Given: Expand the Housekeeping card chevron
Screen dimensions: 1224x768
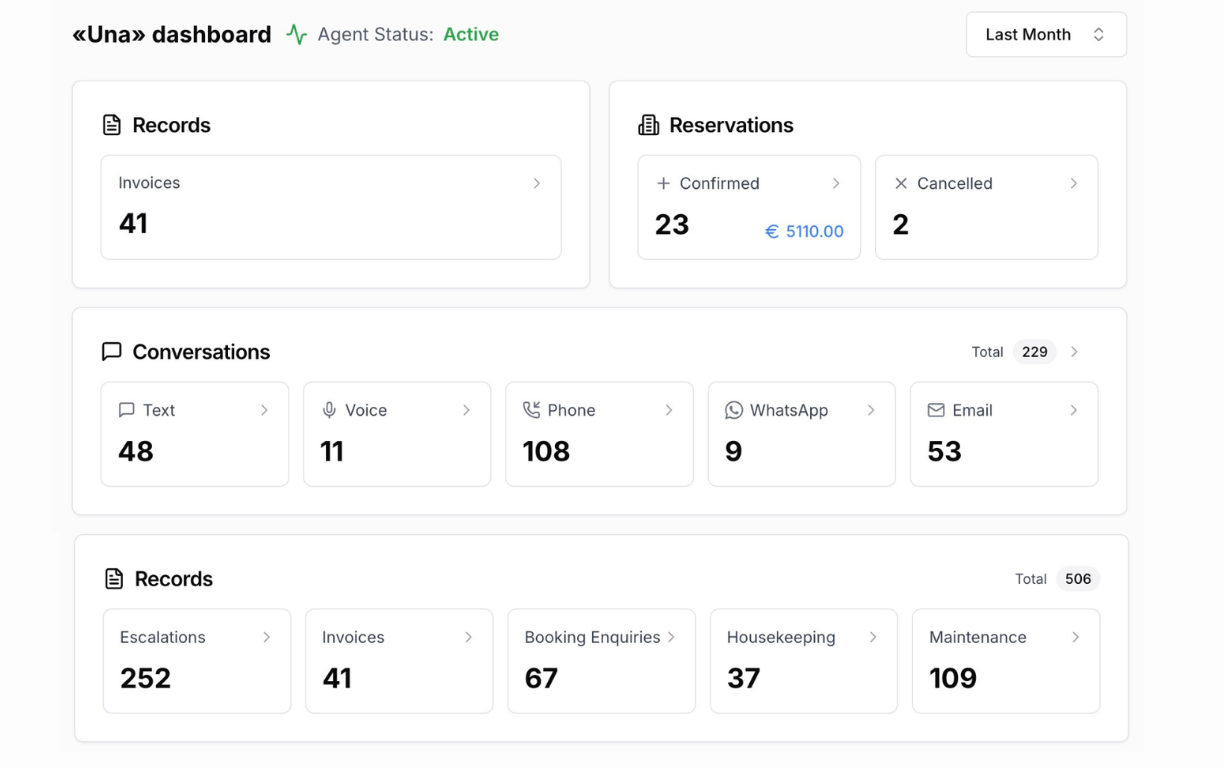Looking at the screenshot, I should (x=873, y=637).
